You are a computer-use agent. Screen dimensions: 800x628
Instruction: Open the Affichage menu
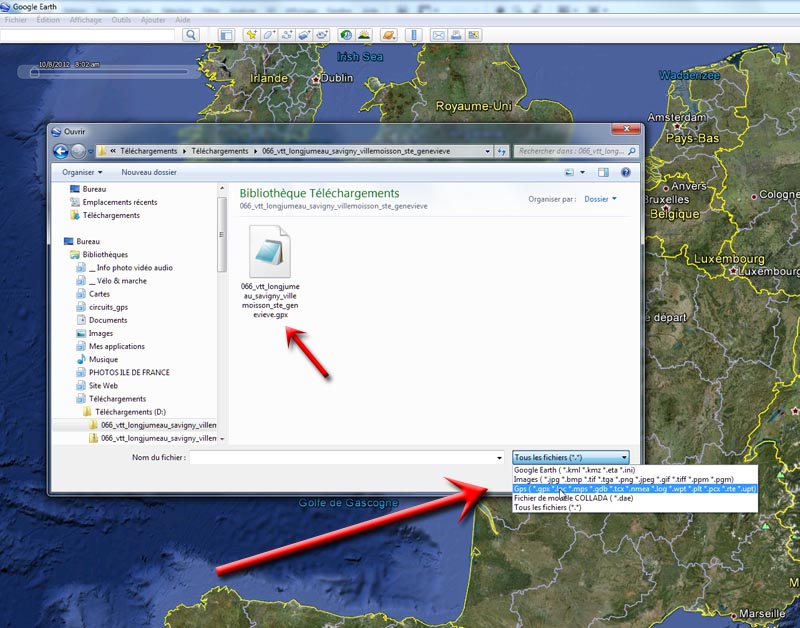tap(86, 20)
